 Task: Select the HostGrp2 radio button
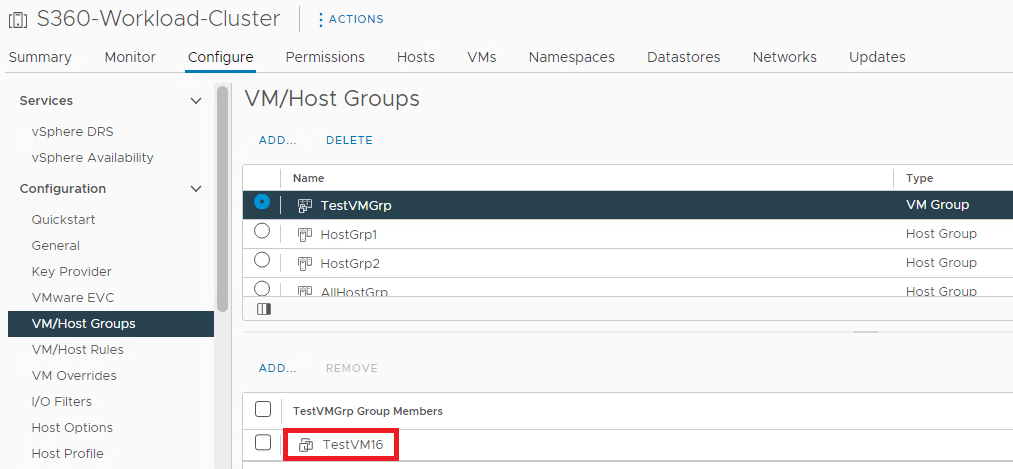click(262, 260)
